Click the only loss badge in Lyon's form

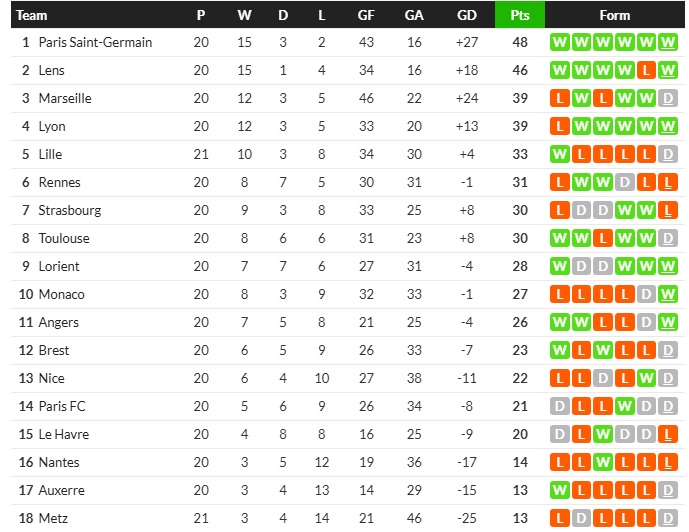coord(559,126)
